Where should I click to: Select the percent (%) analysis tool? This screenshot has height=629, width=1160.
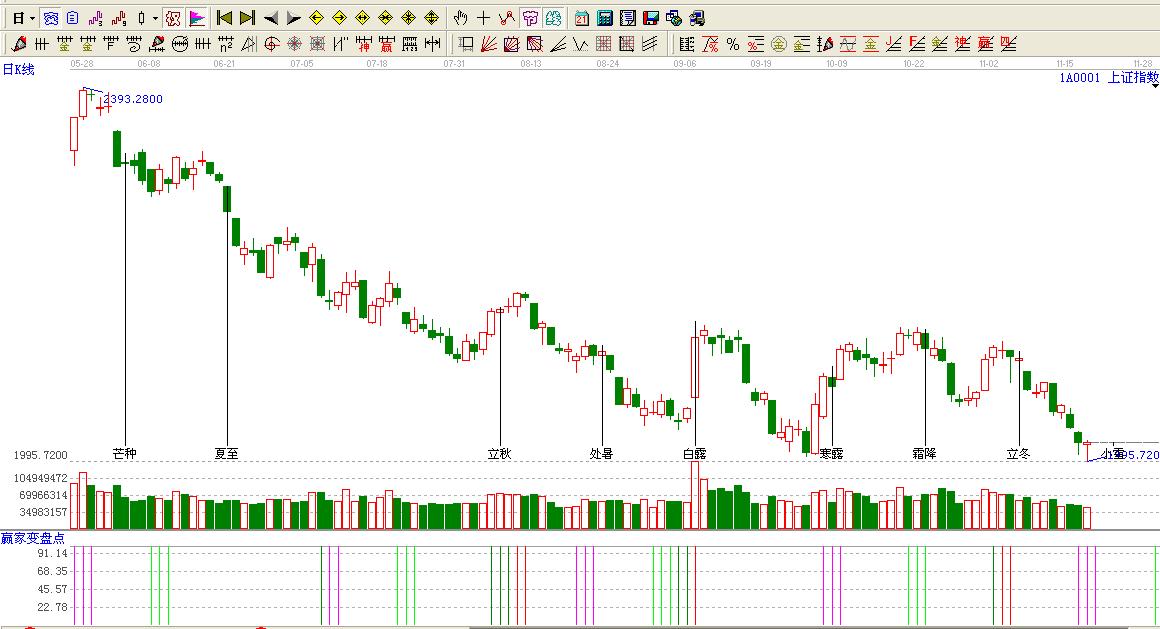[x=732, y=44]
